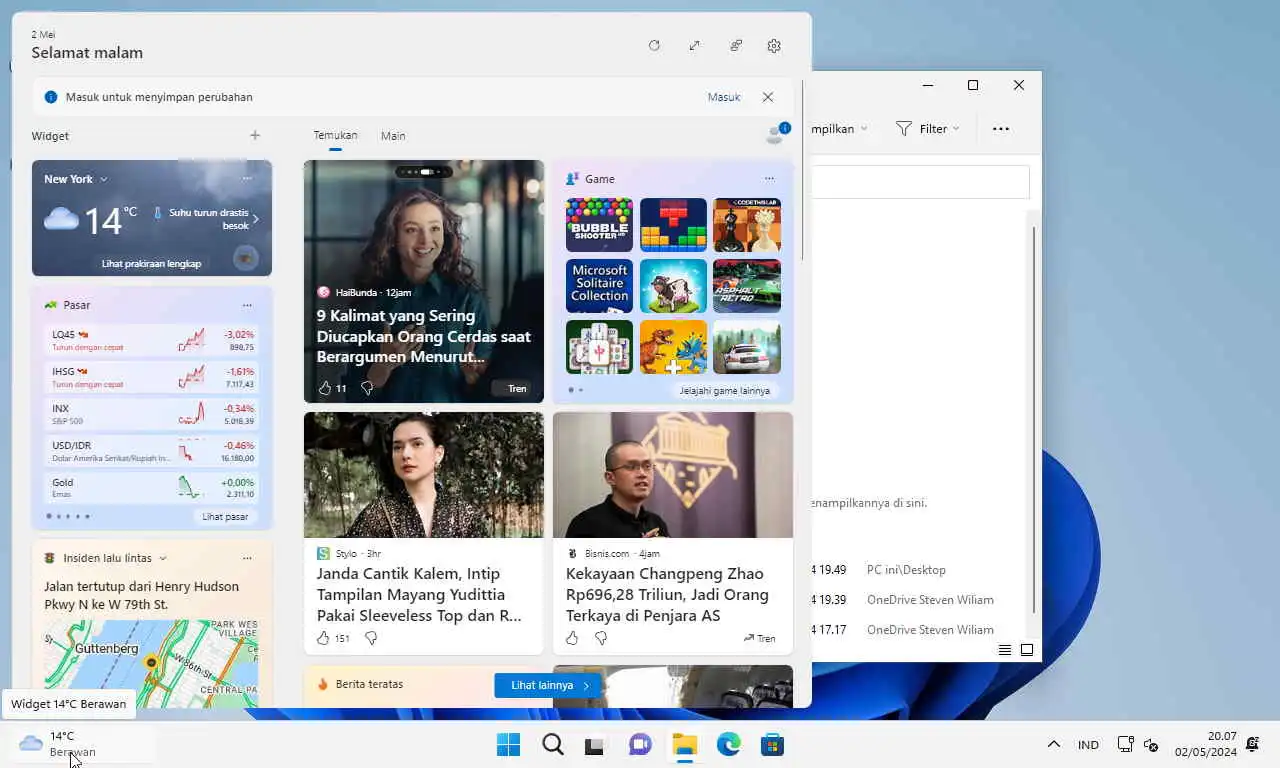Viewport: 1280px width, 768px height.
Task: Refresh the widgets feed
Action: click(654, 45)
